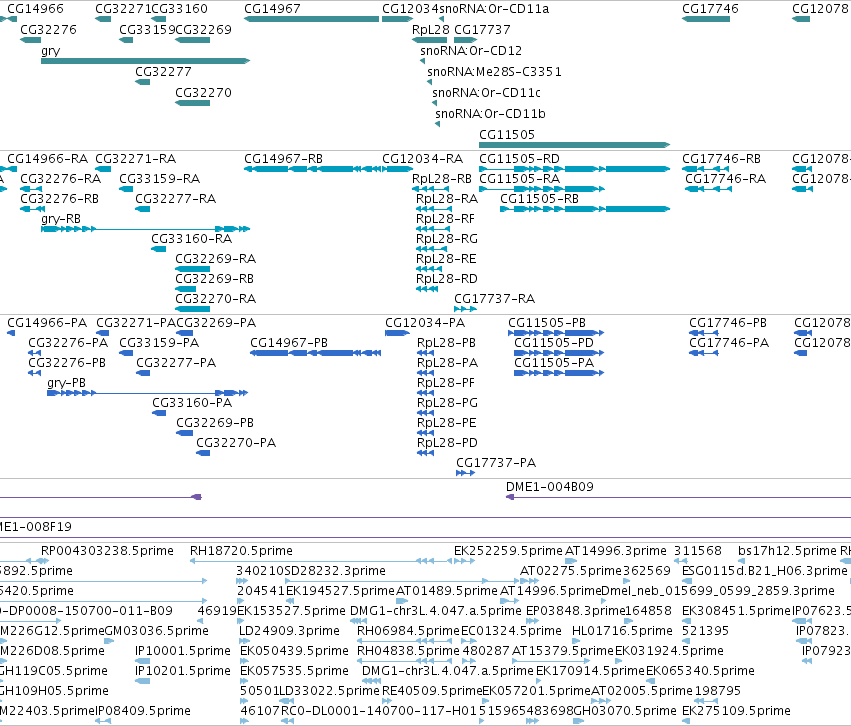Click the snoRNA:Or-CD12 label
The height and width of the screenshot is (726, 851).
click(471, 50)
